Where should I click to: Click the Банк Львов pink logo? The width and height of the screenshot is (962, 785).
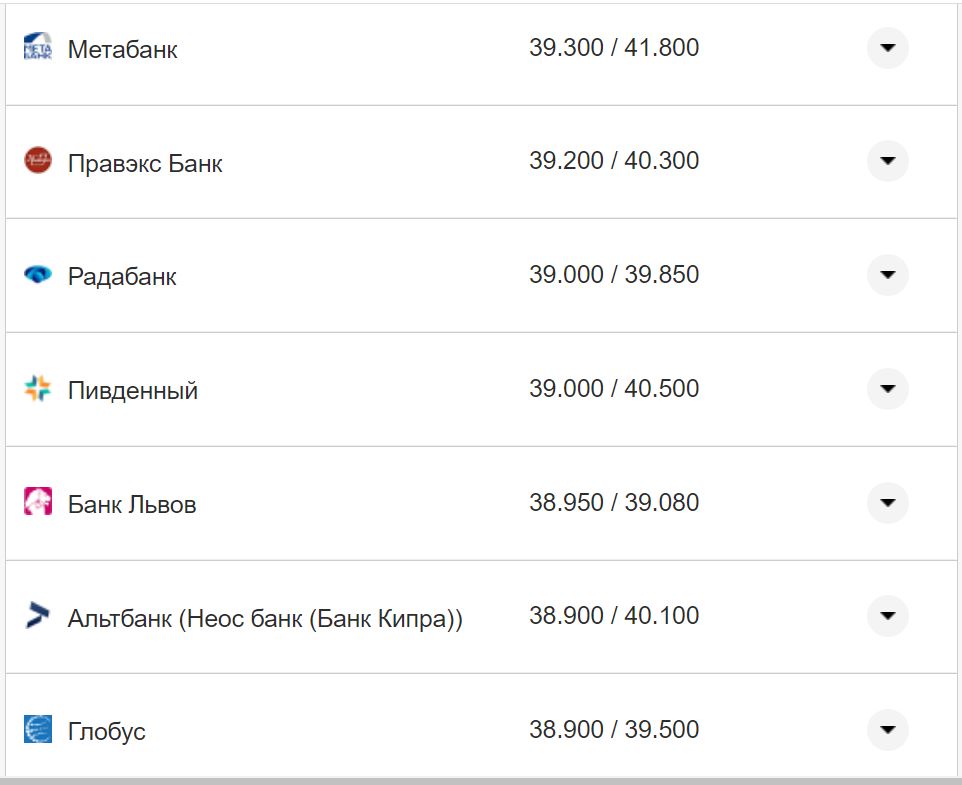point(38,502)
